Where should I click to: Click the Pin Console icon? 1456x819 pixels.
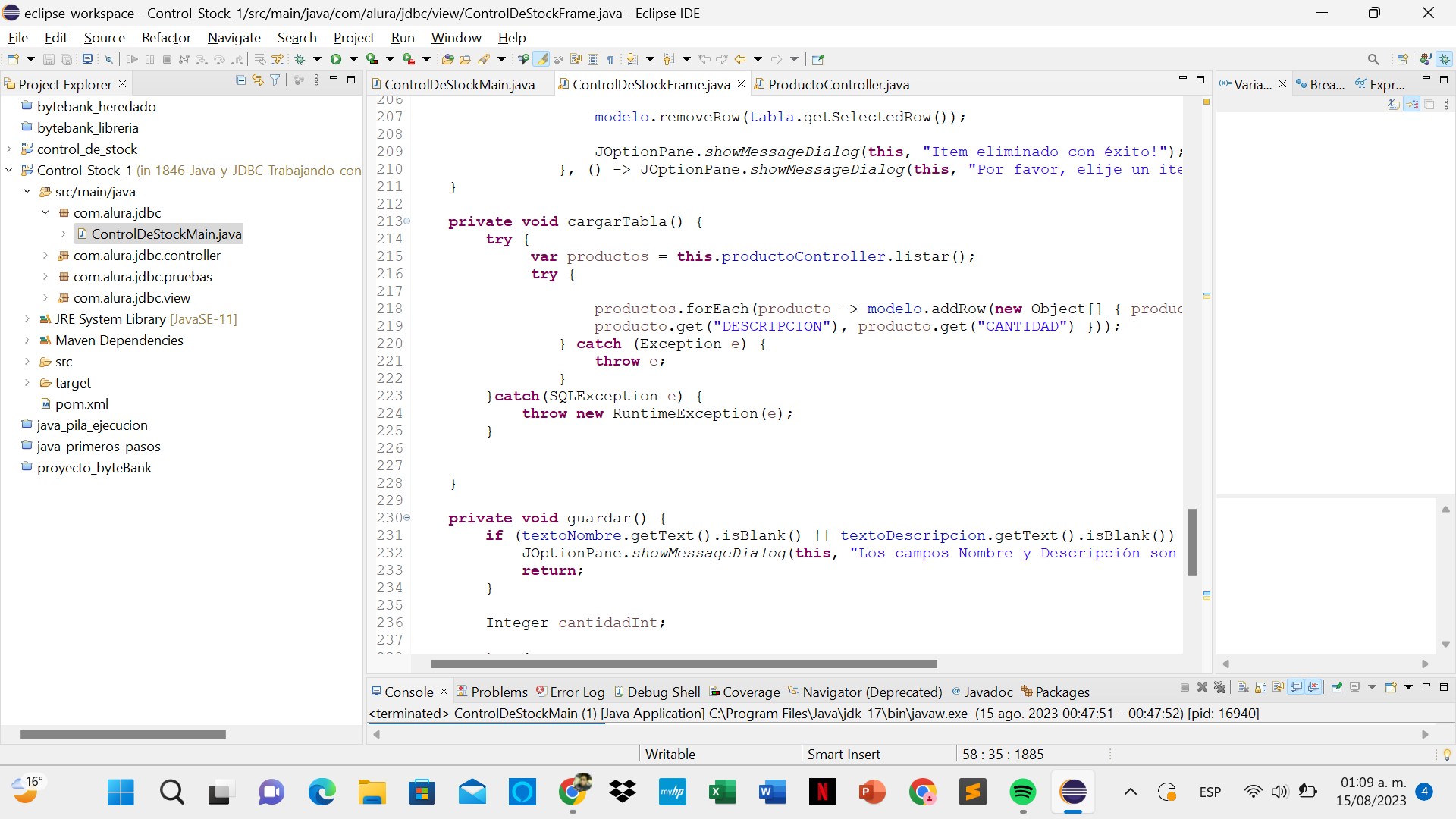click(x=1336, y=687)
